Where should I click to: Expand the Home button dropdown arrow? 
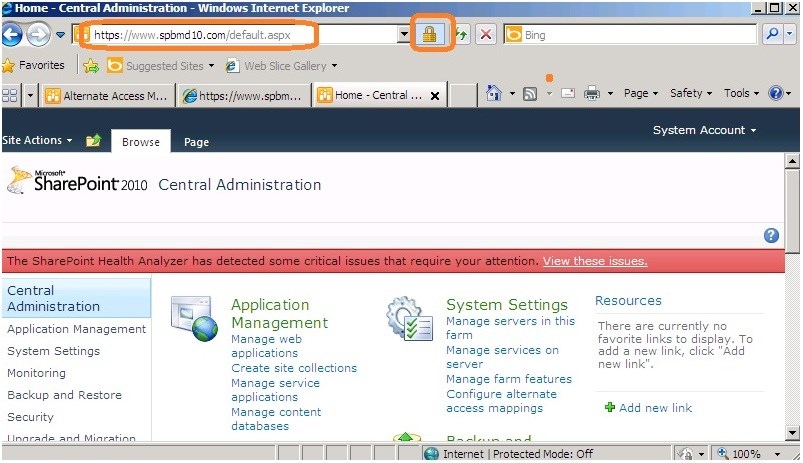[512, 93]
